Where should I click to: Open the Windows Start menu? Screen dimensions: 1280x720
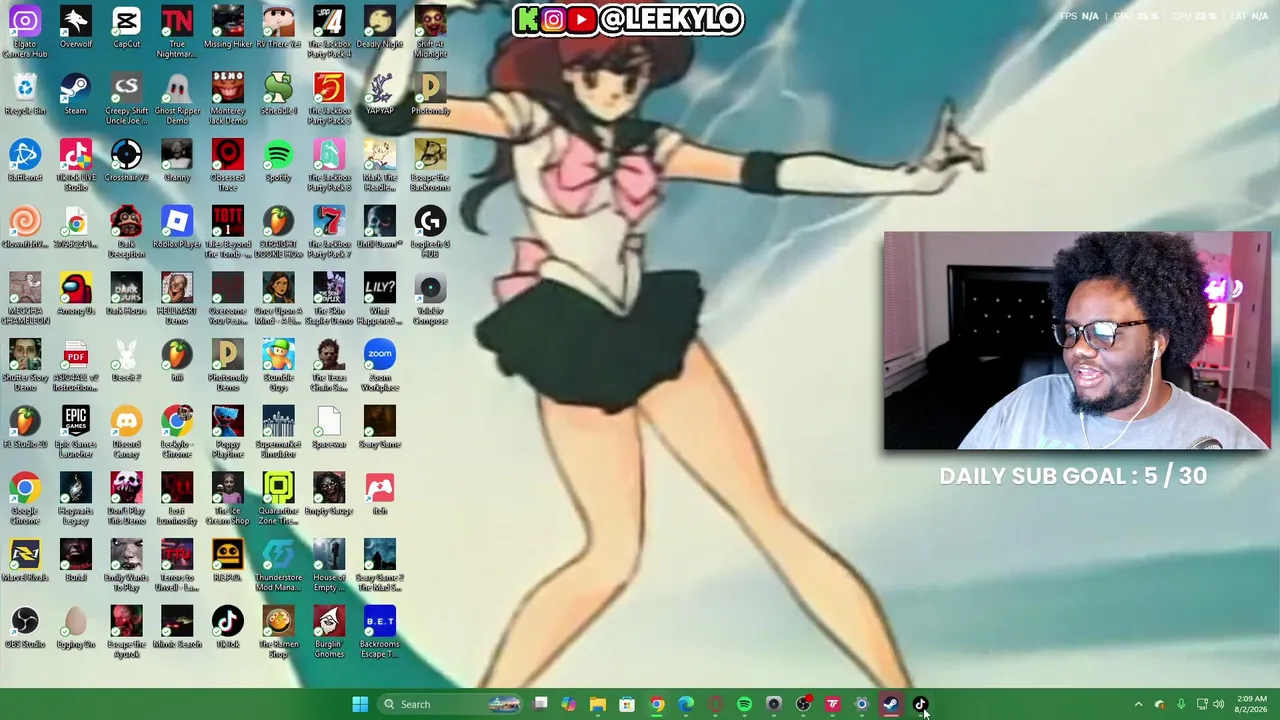pyautogui.click(x=360, y=704)
